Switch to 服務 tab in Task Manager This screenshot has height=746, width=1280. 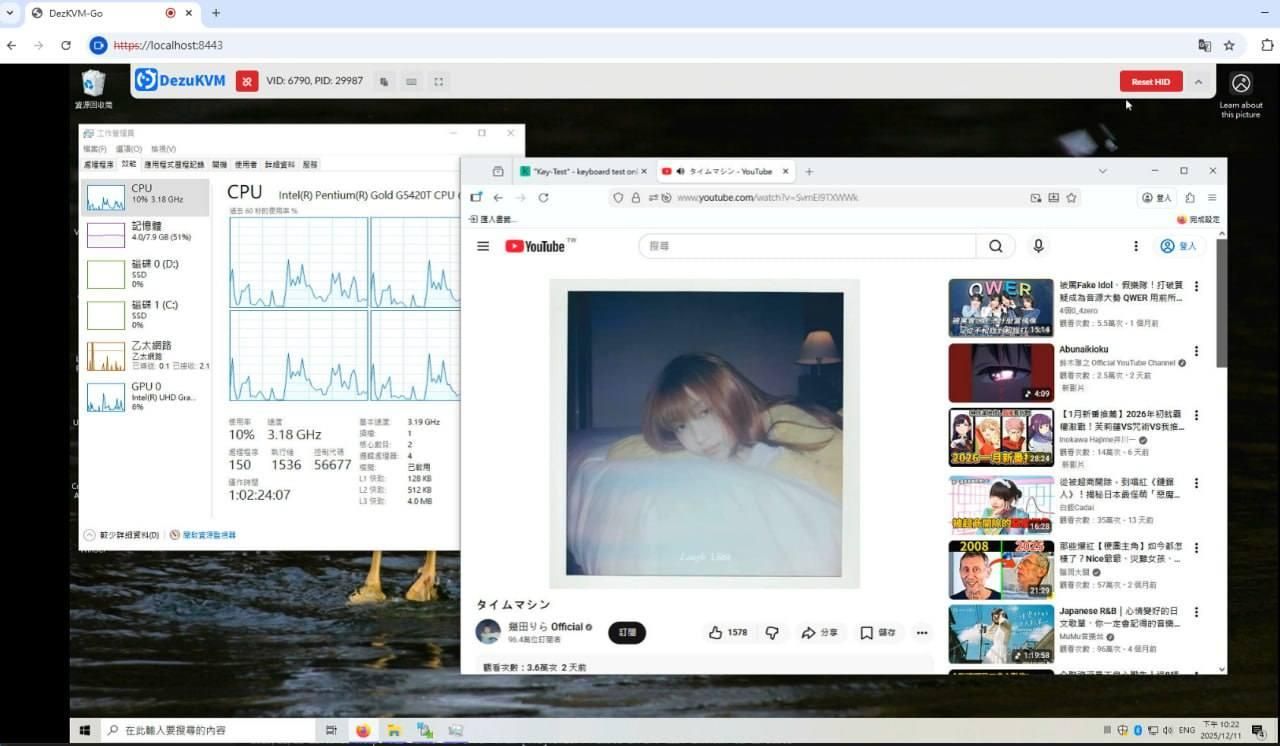point(310,164)
